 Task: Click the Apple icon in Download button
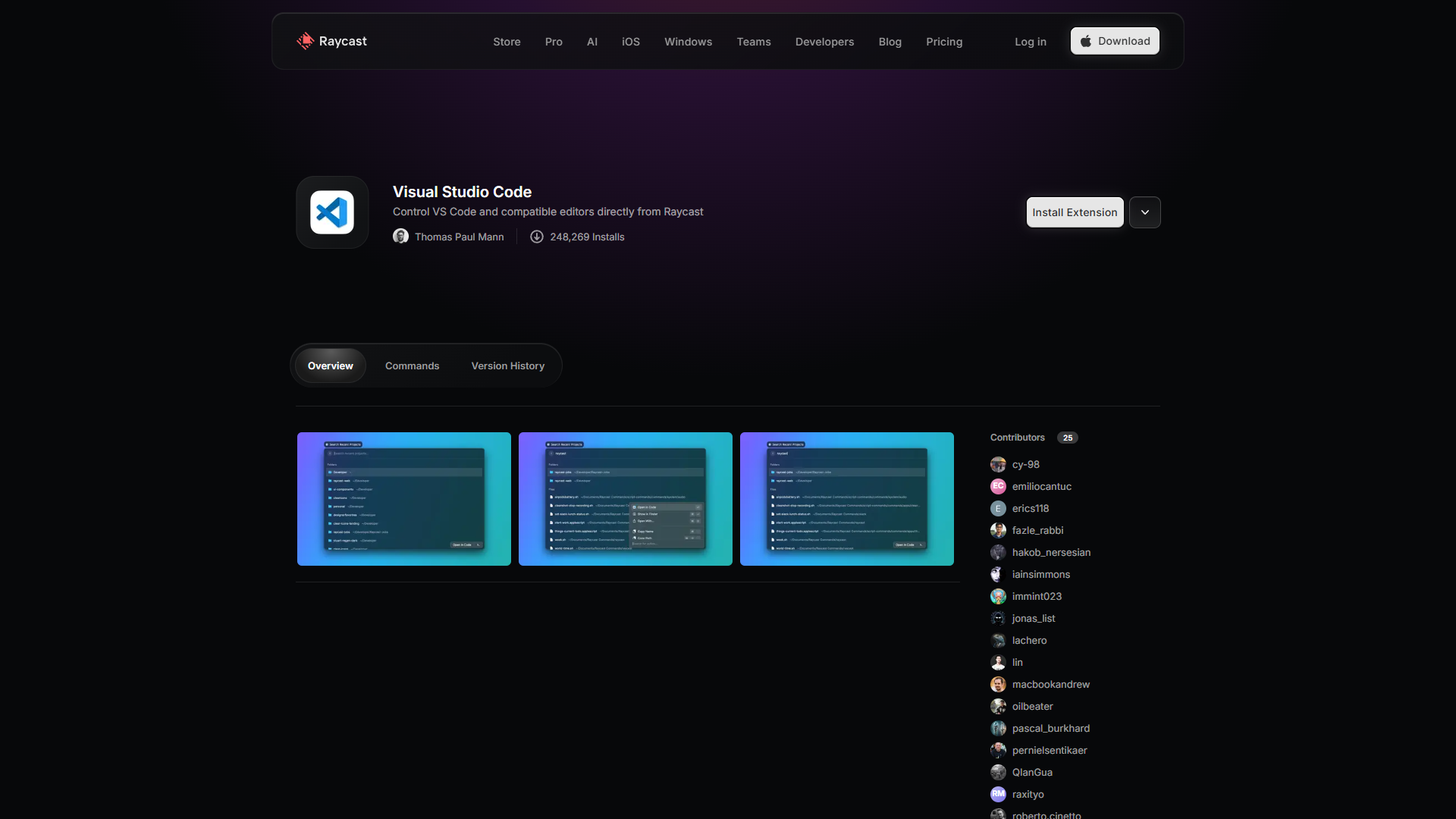(1086, 41)
